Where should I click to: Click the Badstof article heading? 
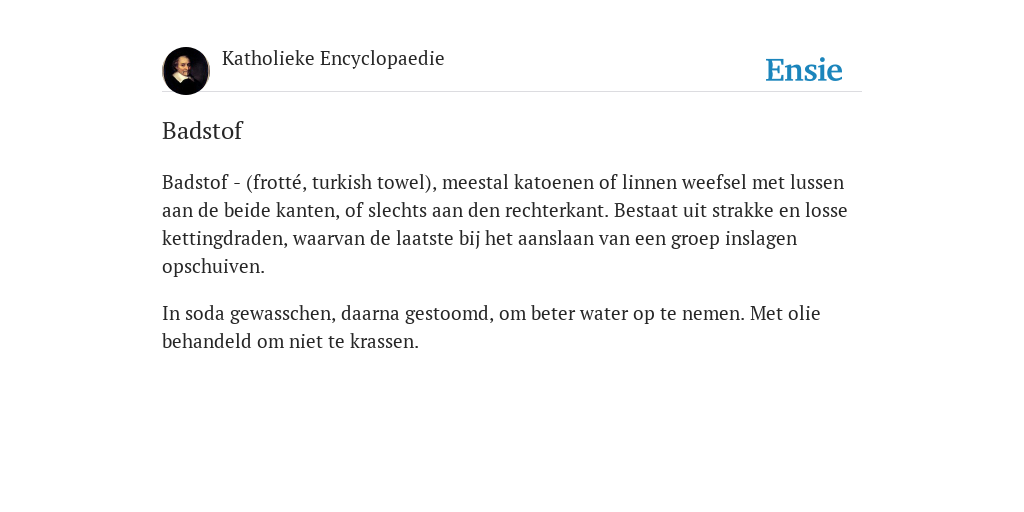pyautogui.click(x=202, y=131)
